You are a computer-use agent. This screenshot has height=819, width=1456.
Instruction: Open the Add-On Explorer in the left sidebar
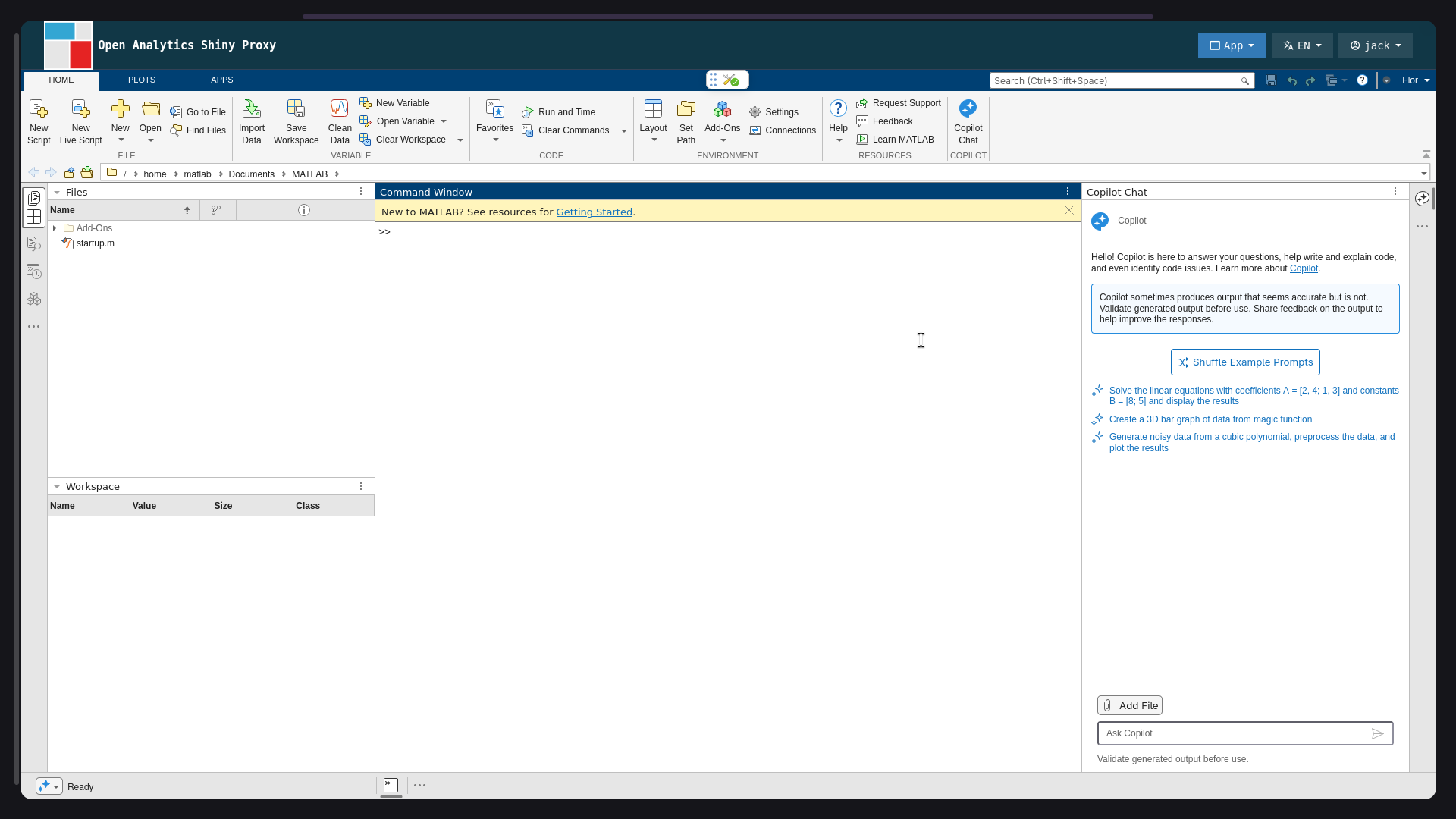click(34, 299)
